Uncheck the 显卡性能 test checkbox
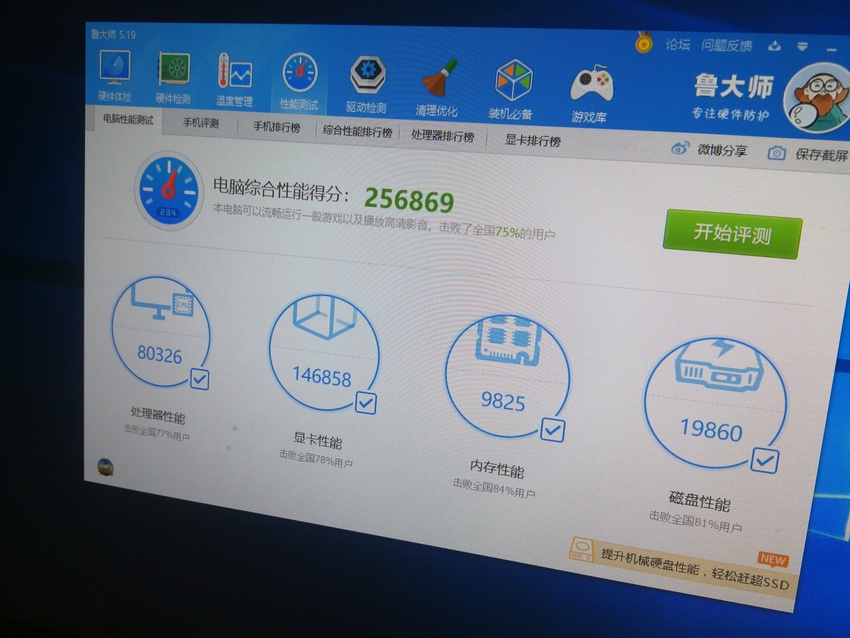The image size is (850, 638). [366, 403]
